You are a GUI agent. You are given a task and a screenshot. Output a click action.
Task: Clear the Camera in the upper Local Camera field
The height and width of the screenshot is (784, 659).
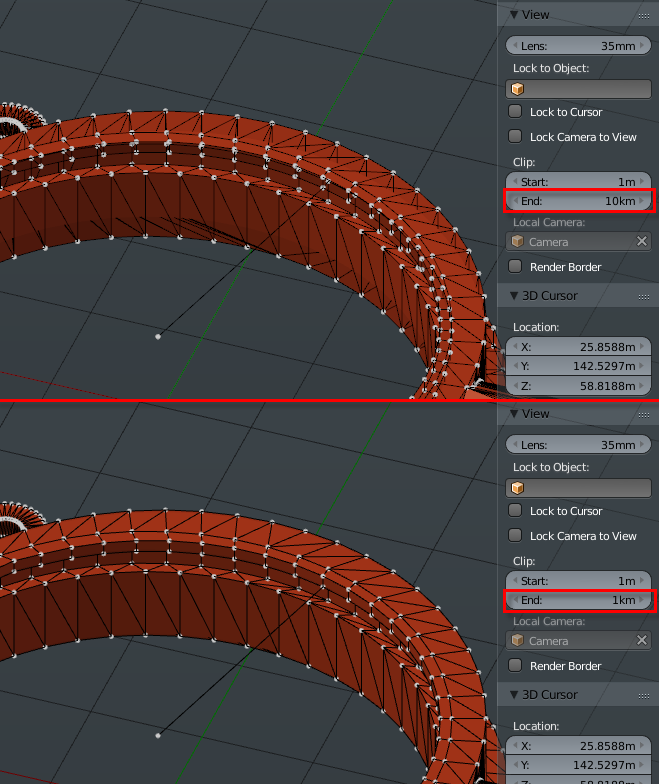click(x=642, y=242)
